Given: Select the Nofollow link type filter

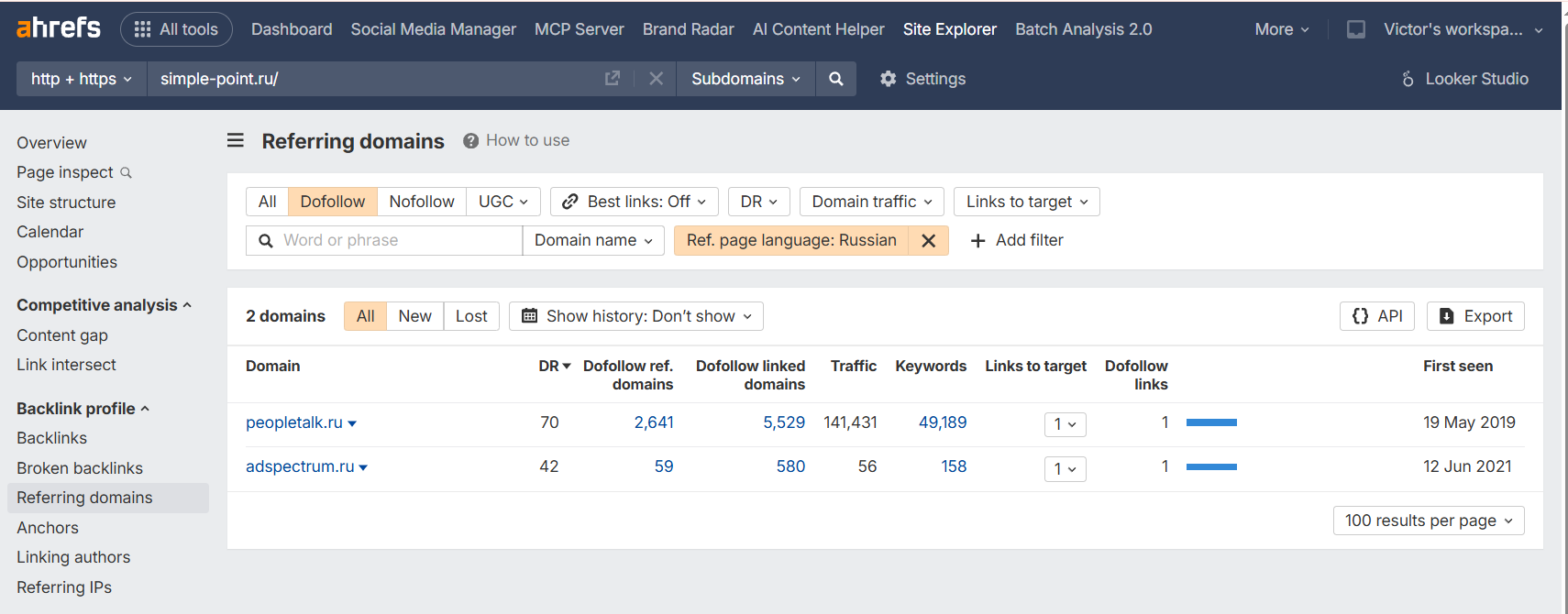Looking at the screenshot, I should tap(421, 202).
